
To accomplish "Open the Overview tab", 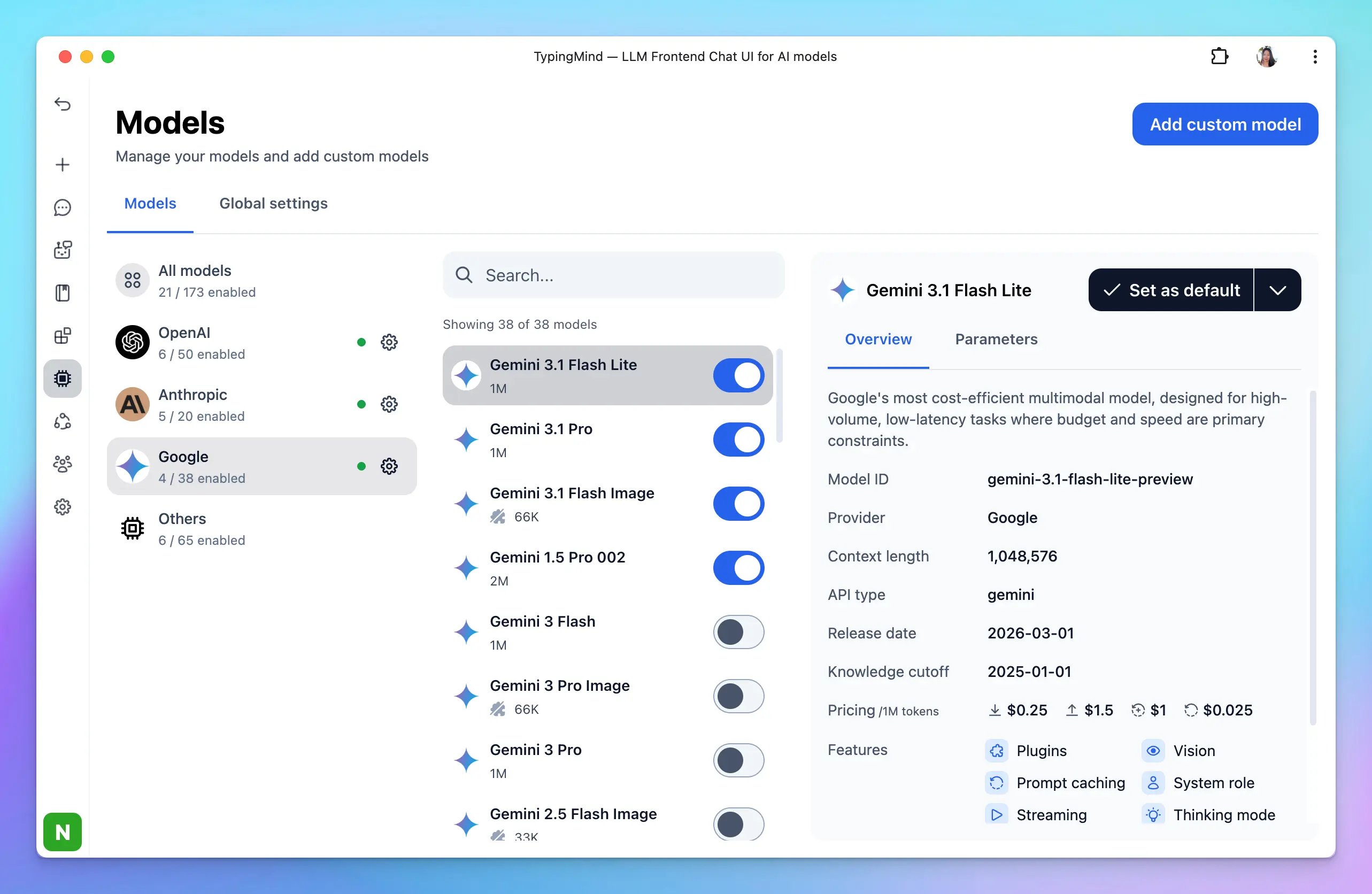I will [x=878, y=340].
